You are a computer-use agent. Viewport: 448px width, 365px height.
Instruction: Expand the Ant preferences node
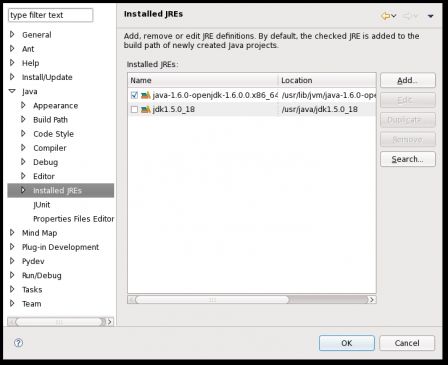point(12,49)
